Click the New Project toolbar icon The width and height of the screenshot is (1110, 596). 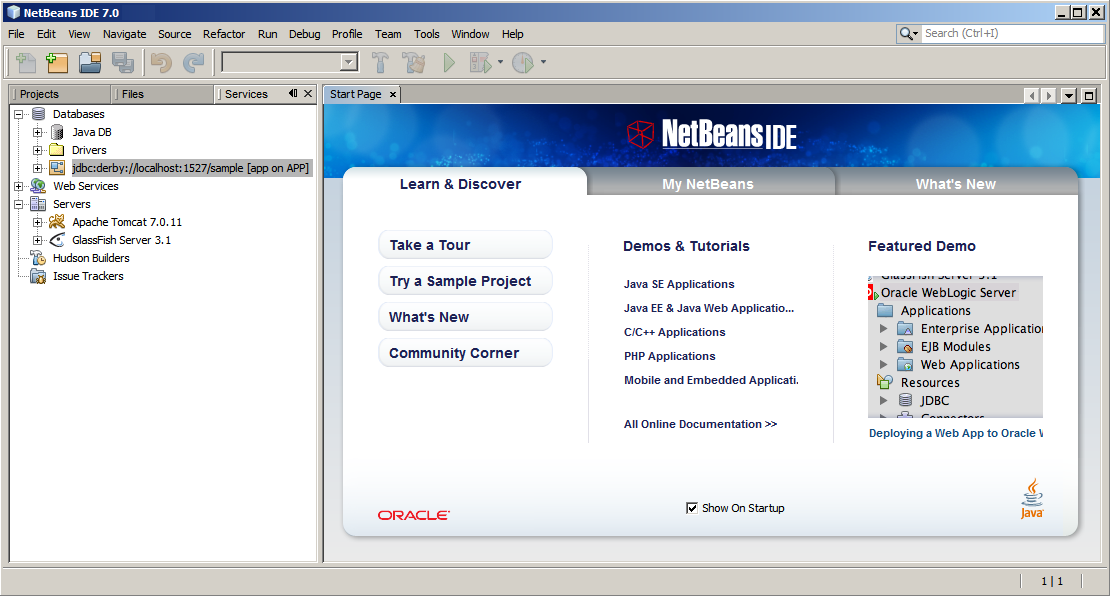pyautogui.click(x=57, y=63)
